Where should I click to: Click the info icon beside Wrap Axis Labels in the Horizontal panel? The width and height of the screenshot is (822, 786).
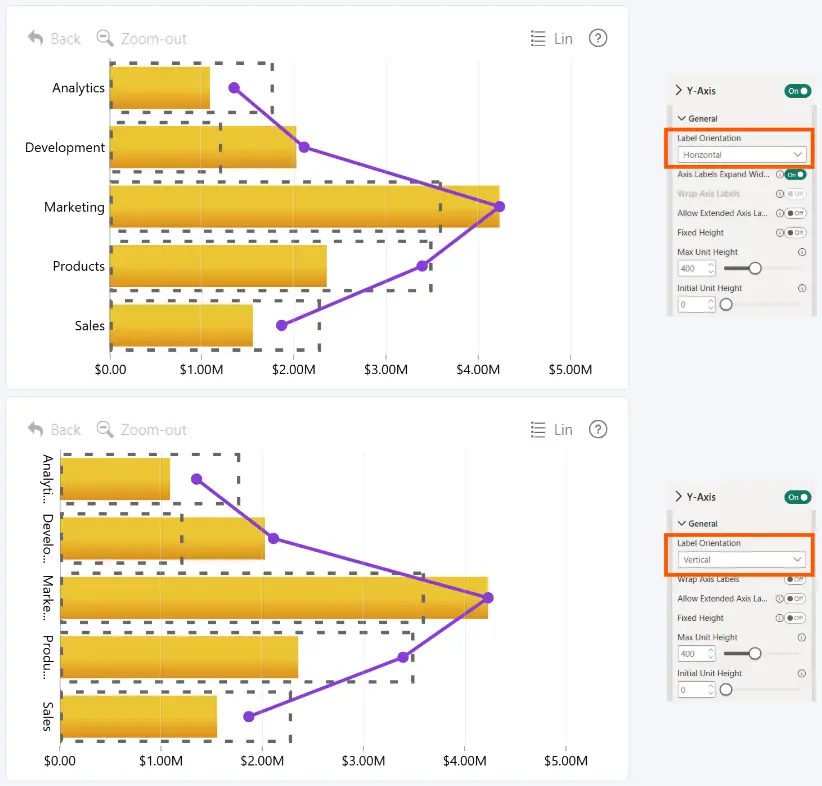click(780, 194)
